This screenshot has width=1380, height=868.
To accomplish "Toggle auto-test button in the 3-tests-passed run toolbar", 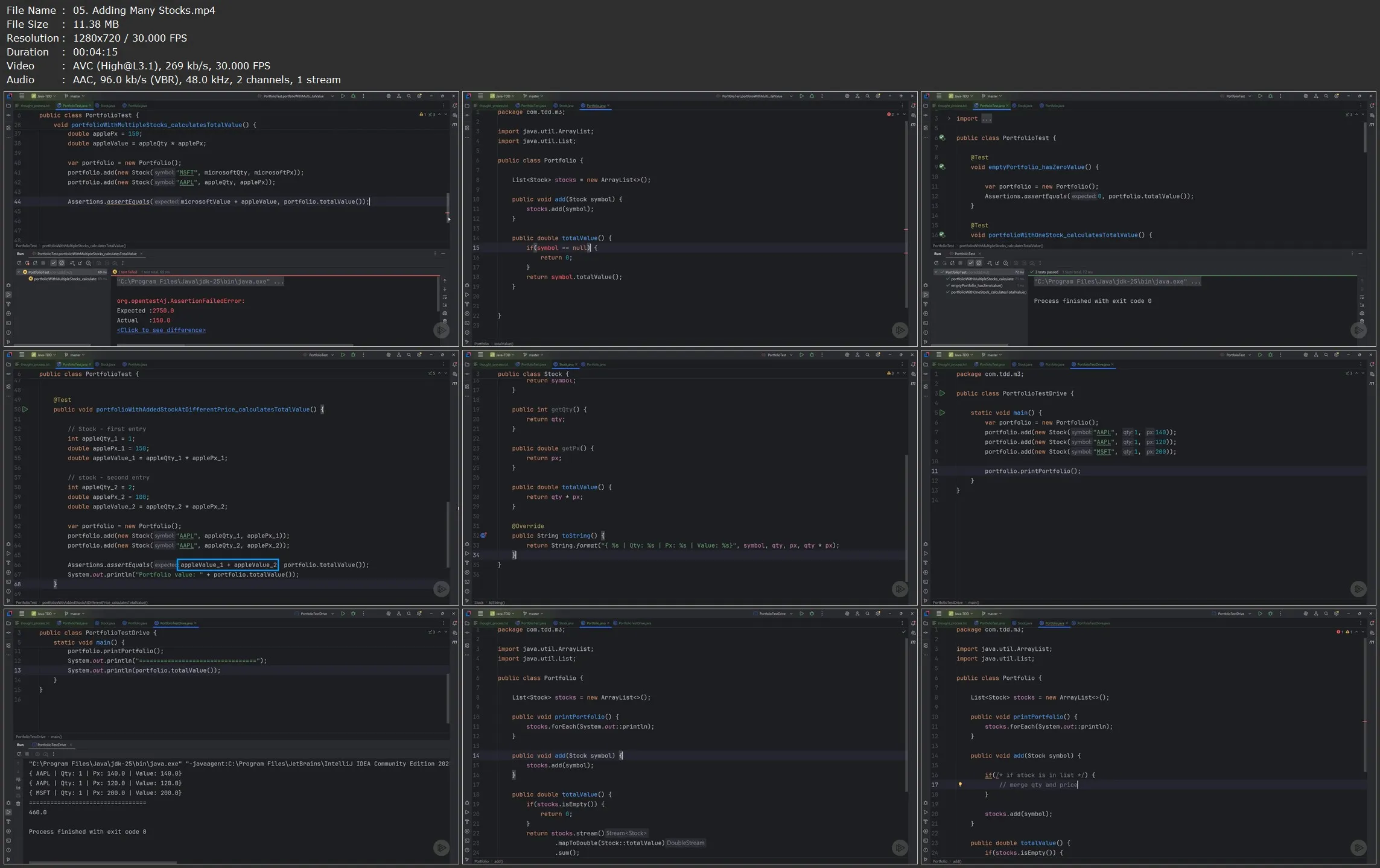I will click(x=952, y=263).
